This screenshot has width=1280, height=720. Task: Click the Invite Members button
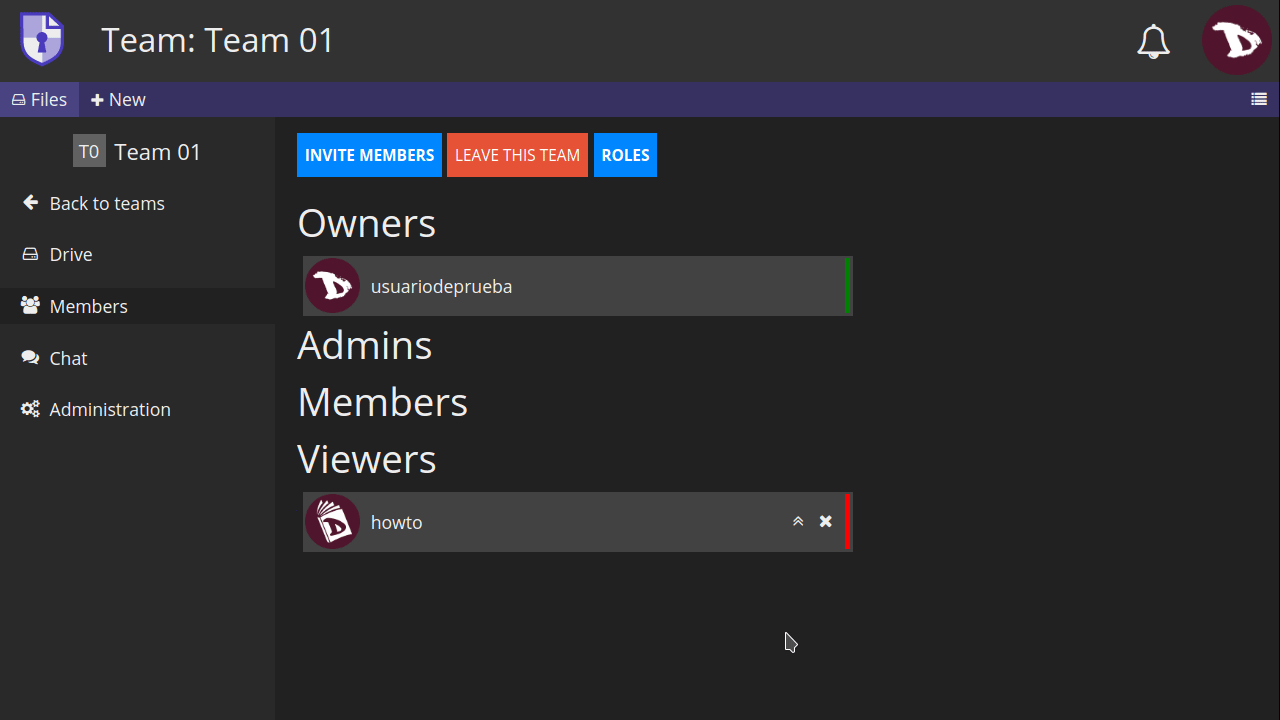(x=369, y=155)
